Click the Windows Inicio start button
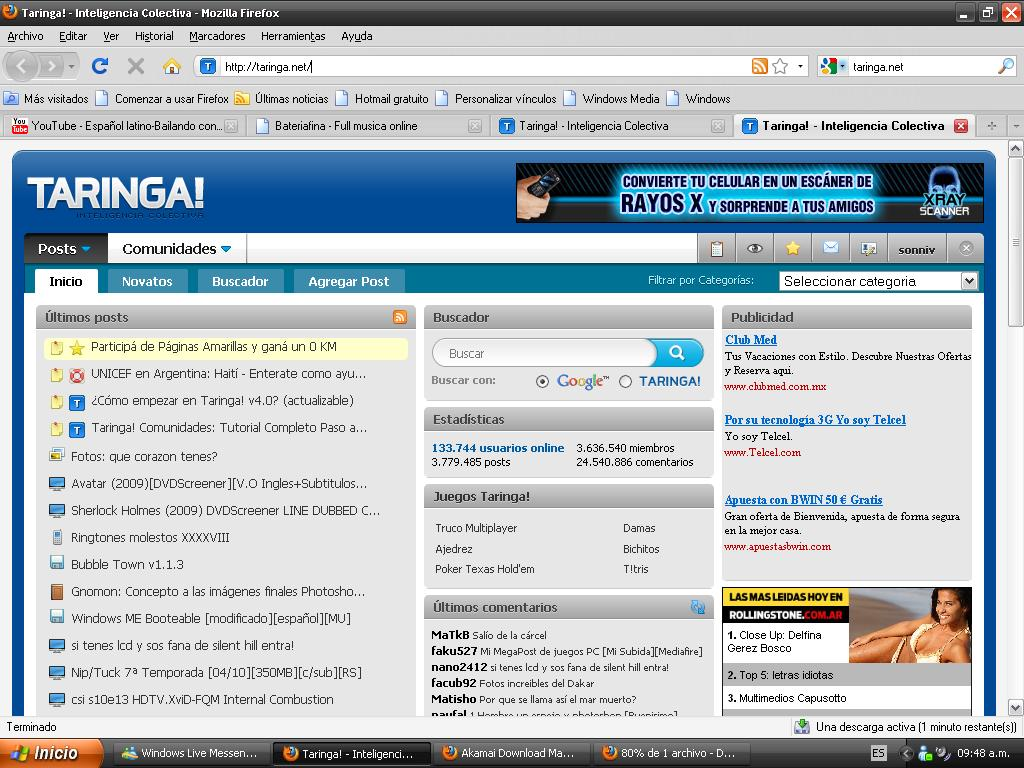The height and width of the screenshot is (768, 1024). click(x=51, y=753)
